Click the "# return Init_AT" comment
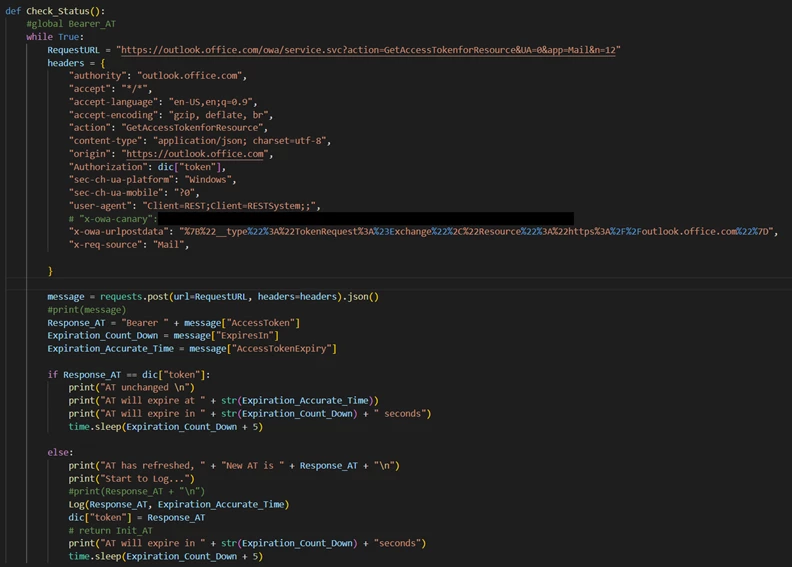 (x=111, y=530)
